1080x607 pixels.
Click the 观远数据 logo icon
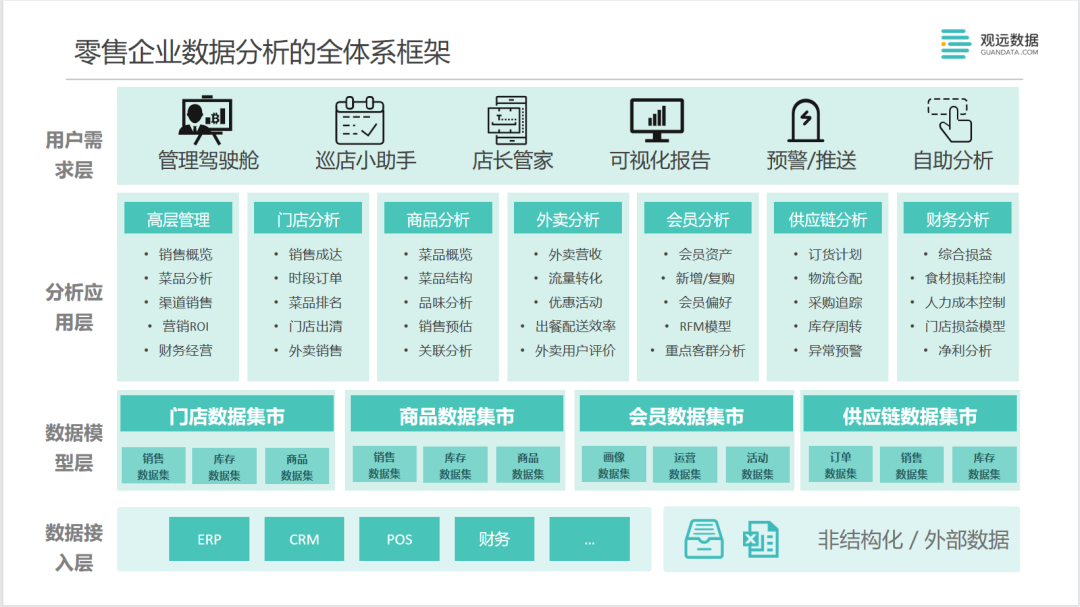click(955, 43)
